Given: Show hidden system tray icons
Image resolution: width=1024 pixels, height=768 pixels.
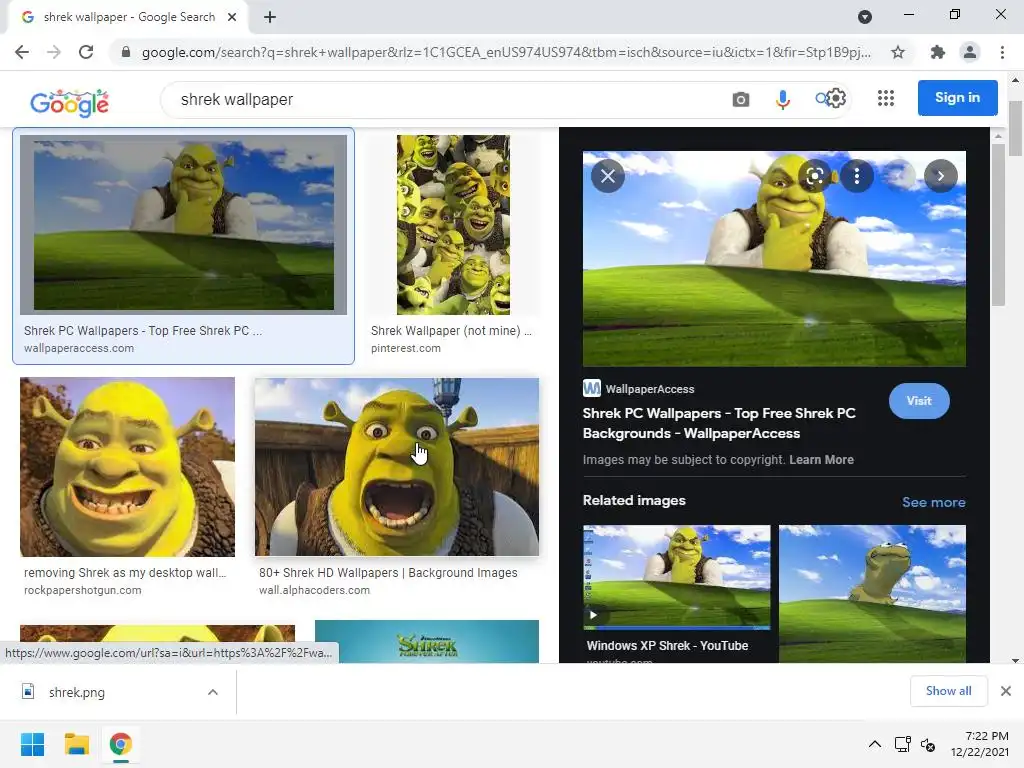Looking at the screenshot, I should point(874,744).
